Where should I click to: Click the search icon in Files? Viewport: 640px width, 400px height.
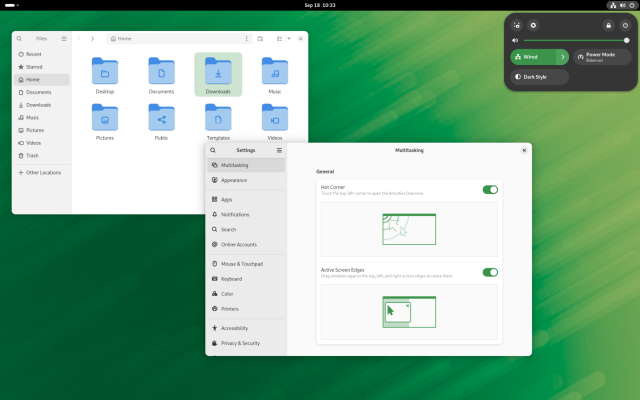point(19,38)
